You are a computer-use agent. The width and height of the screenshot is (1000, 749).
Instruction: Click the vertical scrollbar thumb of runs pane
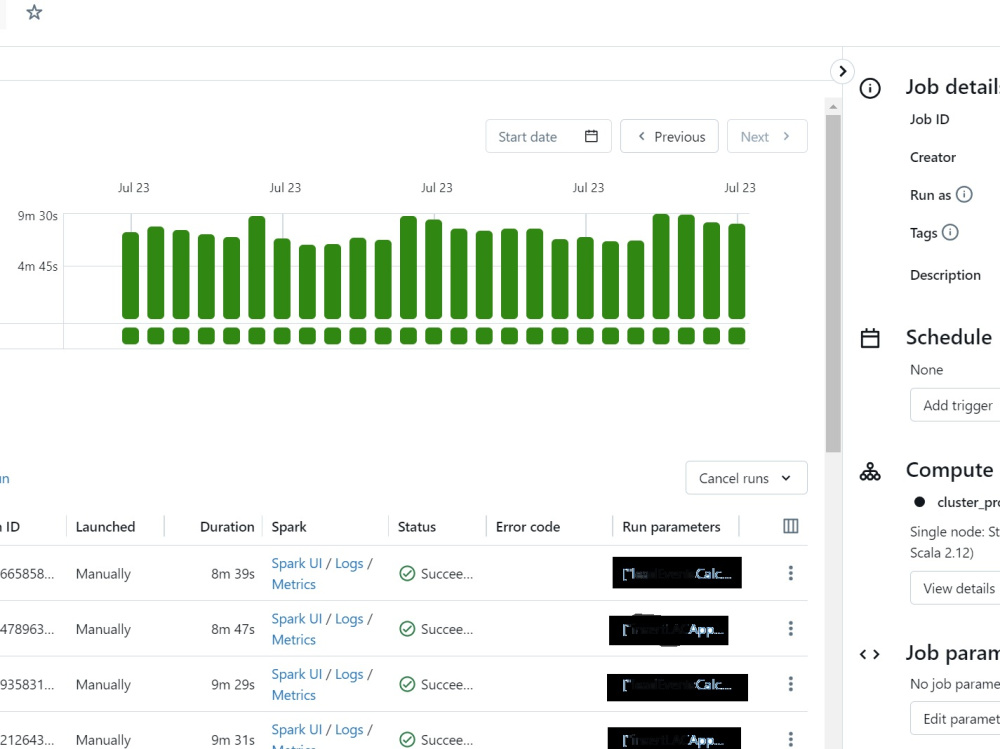point(833,283)
